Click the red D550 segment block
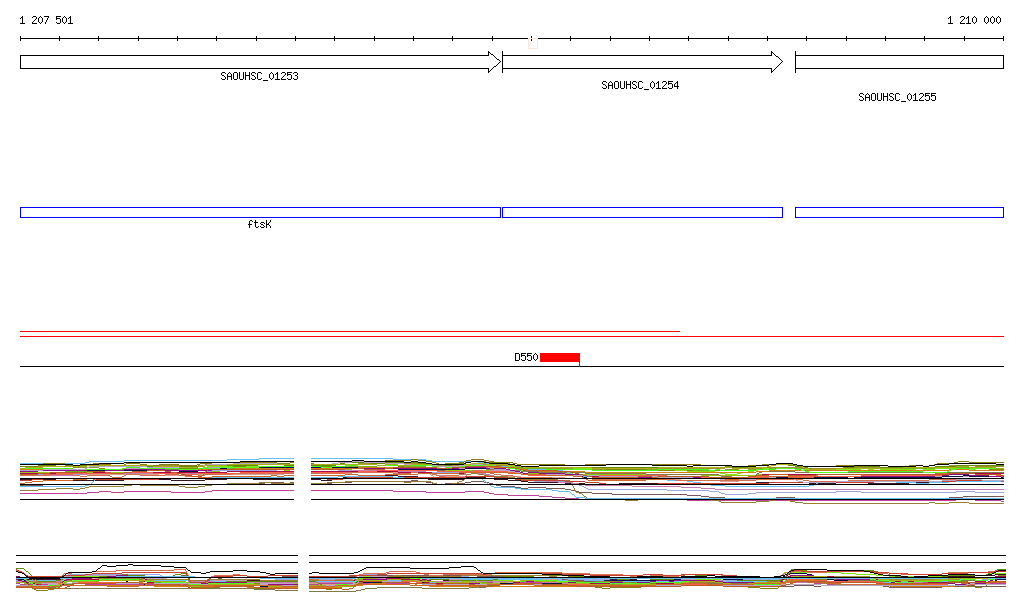This screenshot has height=611, width=1024. [560, 357]
